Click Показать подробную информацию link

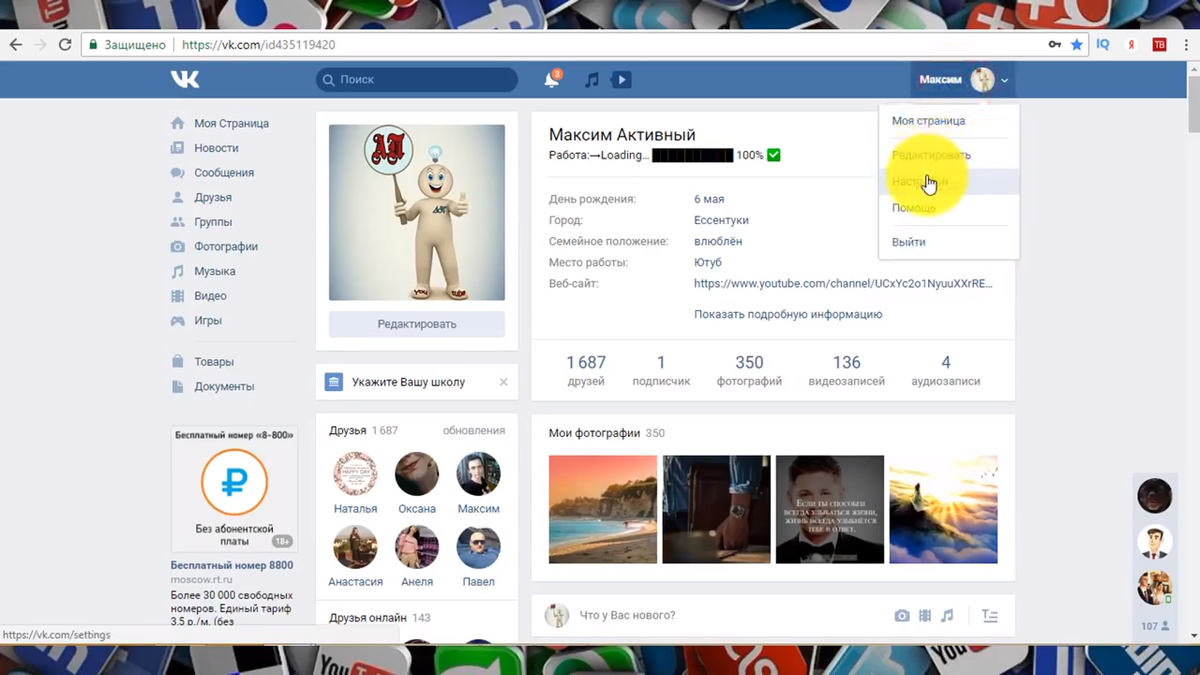pyautogui.click(x=788, y=314)
